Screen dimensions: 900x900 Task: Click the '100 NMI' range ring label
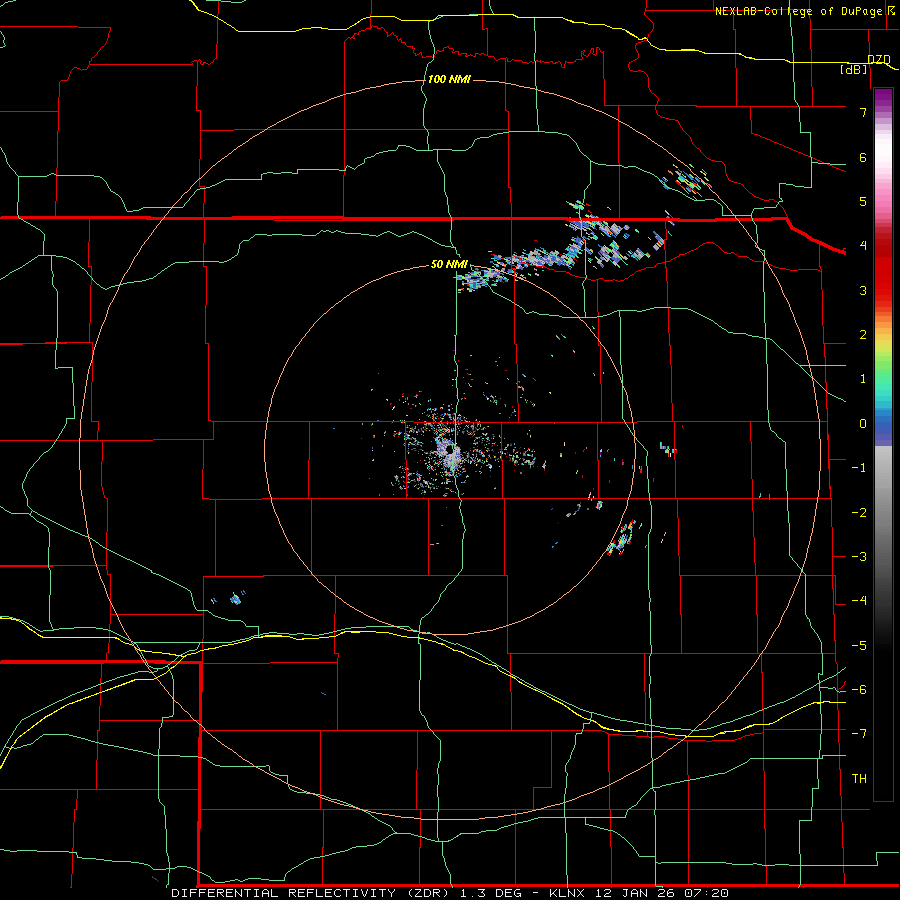tap(449, 79)
